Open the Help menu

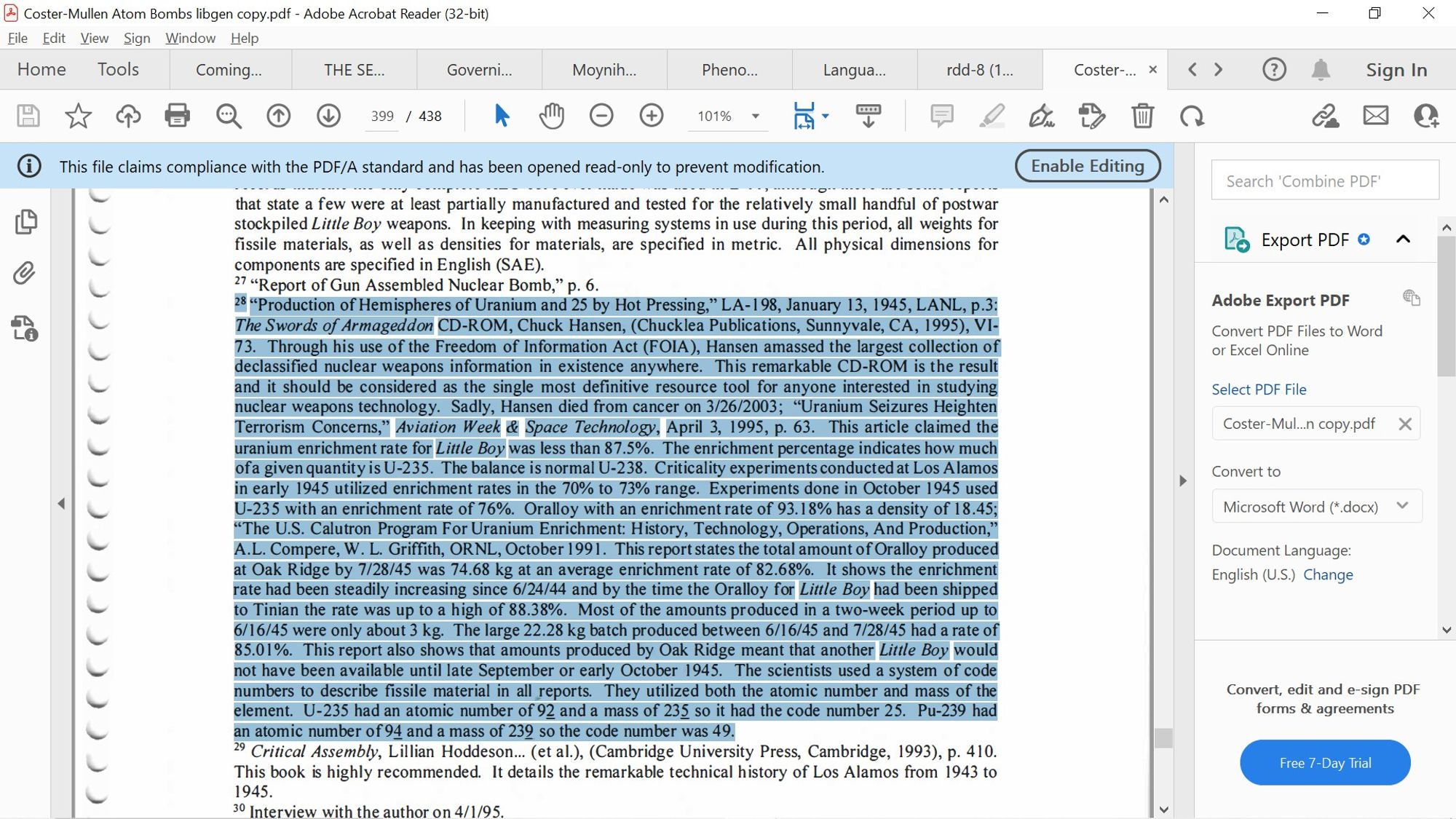(x=245, y=38)
